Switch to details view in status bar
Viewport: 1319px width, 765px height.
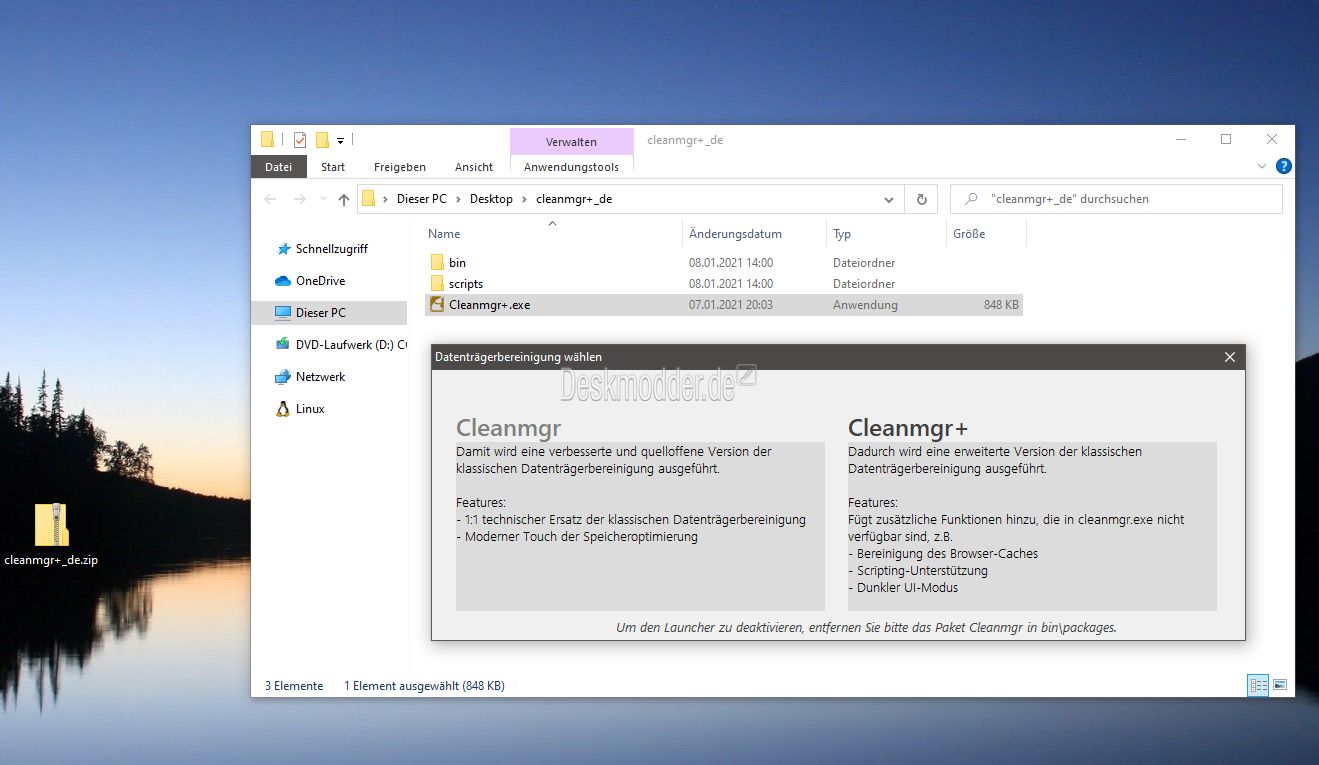click(x=1258, y=686)
